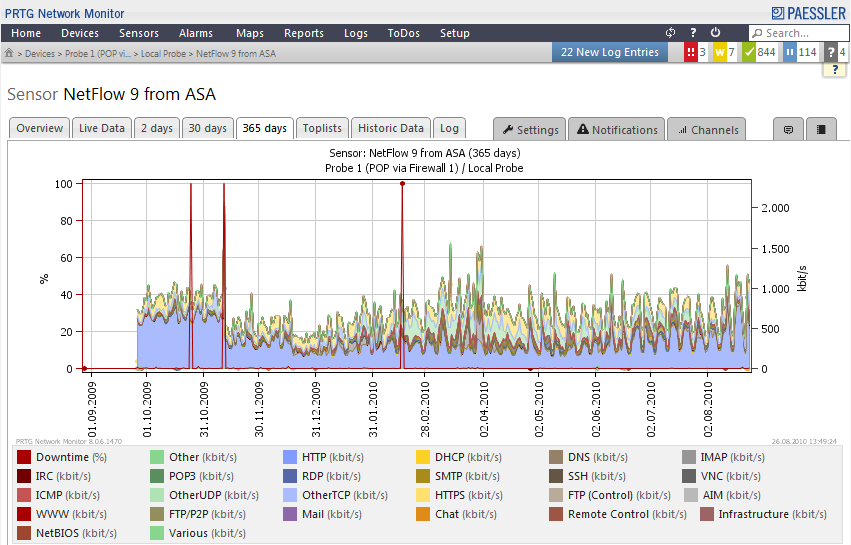Open the Sensors menu
Image resolution: width=851 pixels, height=545 pixels.
pos(139,33)
